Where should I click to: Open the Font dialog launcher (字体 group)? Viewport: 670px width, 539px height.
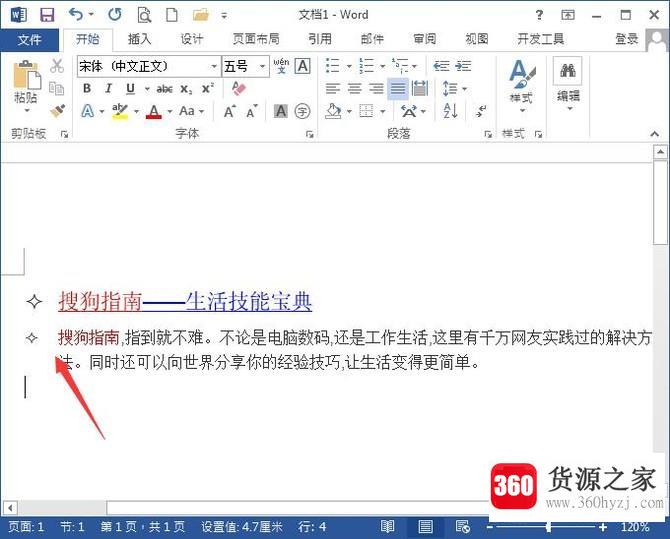tap(309, 135)
